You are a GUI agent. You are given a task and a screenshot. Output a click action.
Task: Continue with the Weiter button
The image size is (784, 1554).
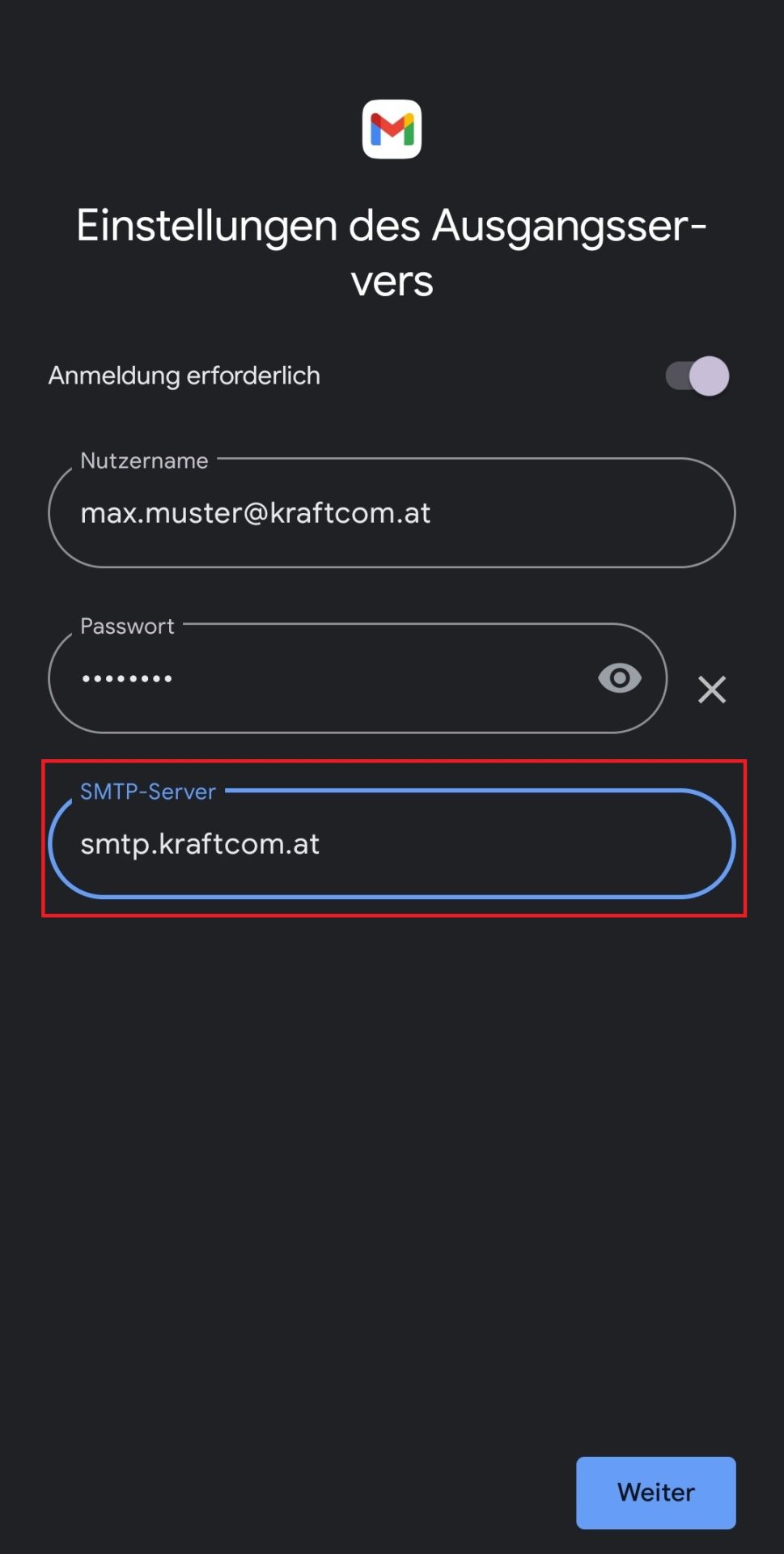[656, 1492]
